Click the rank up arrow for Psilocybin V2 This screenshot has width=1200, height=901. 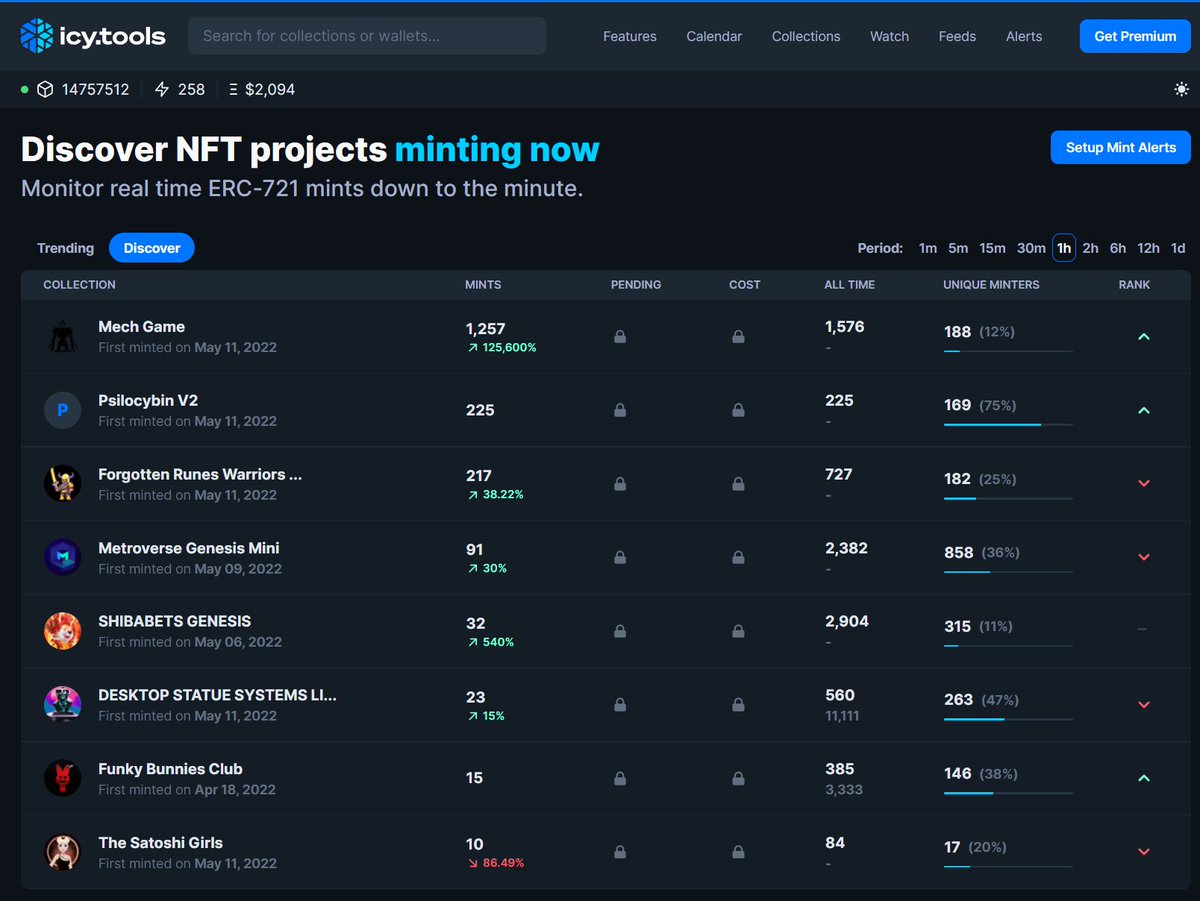point(1144,411)
